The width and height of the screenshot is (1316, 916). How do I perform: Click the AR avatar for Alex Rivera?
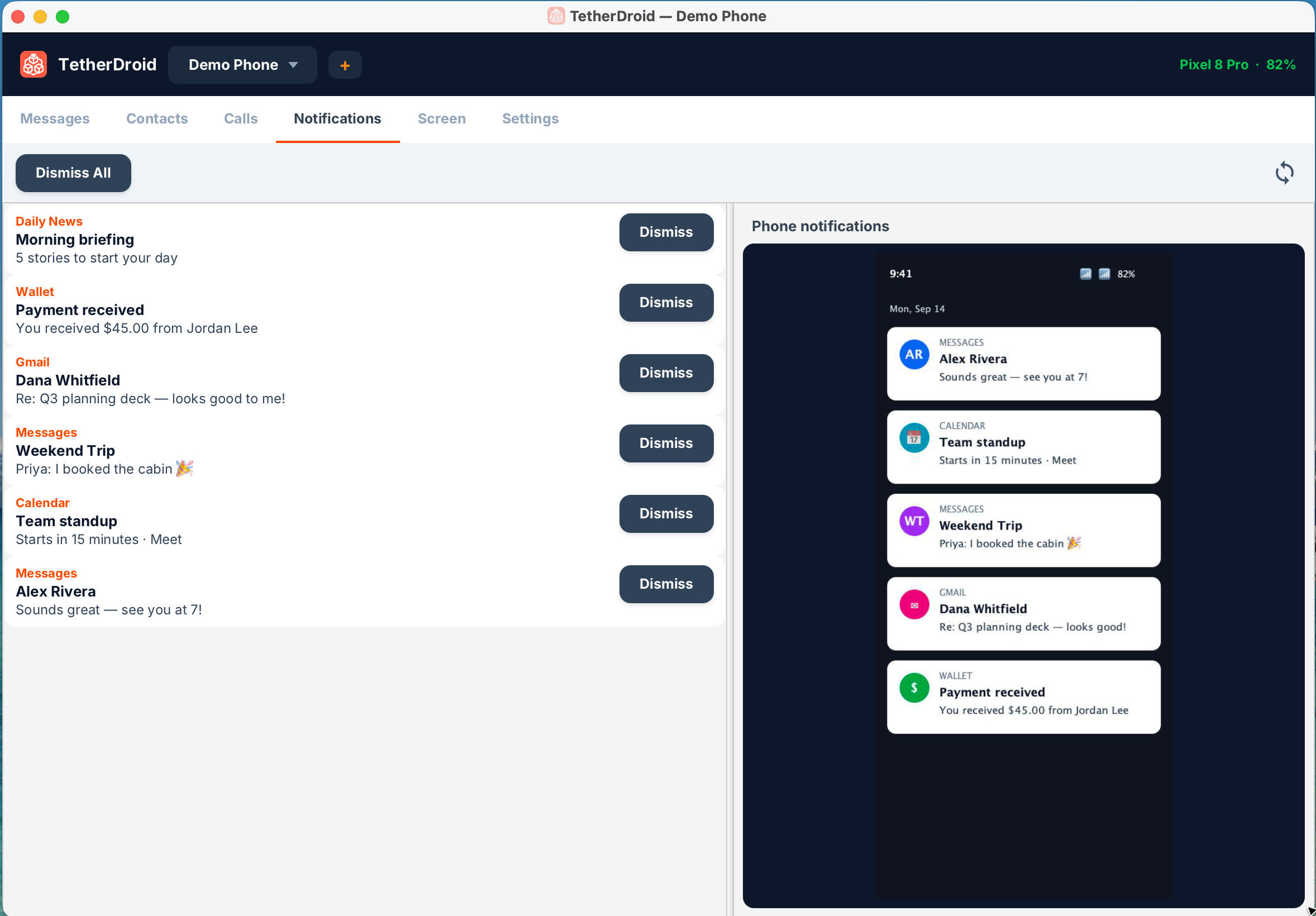[x=914, y=354]
